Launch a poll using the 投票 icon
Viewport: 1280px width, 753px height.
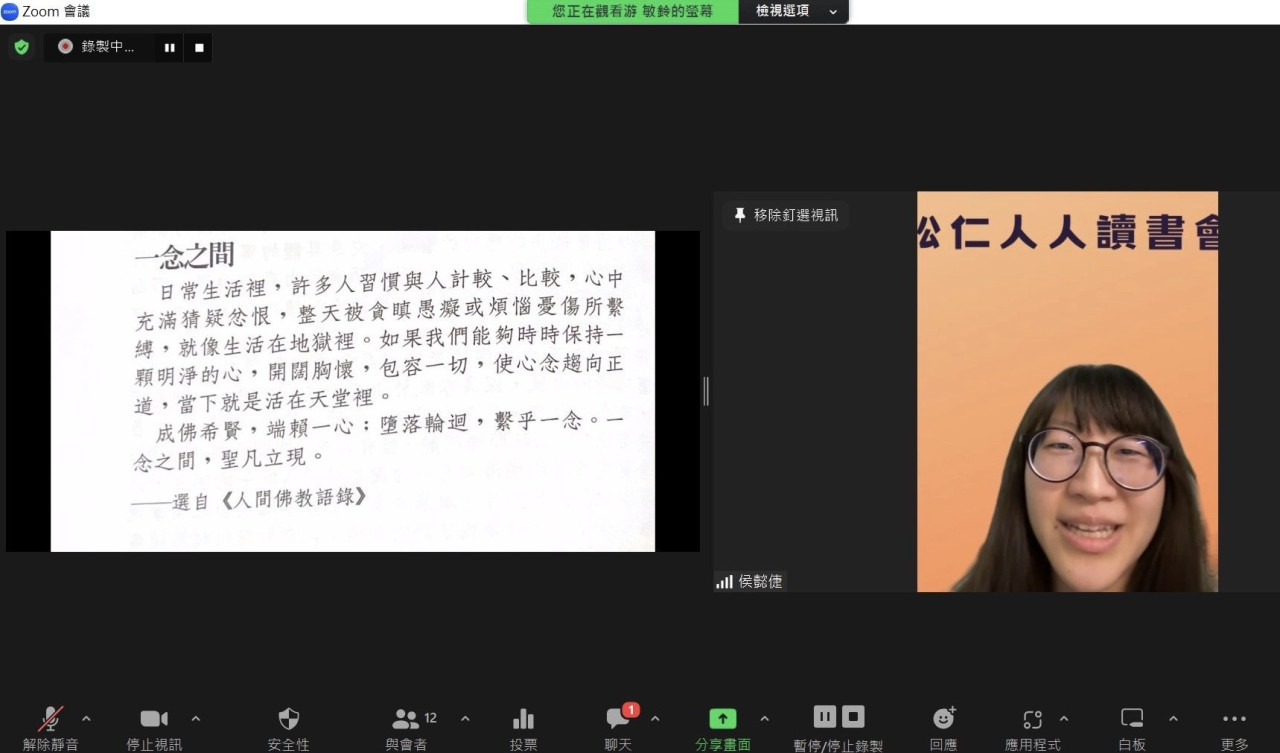(x=523, y=718)
